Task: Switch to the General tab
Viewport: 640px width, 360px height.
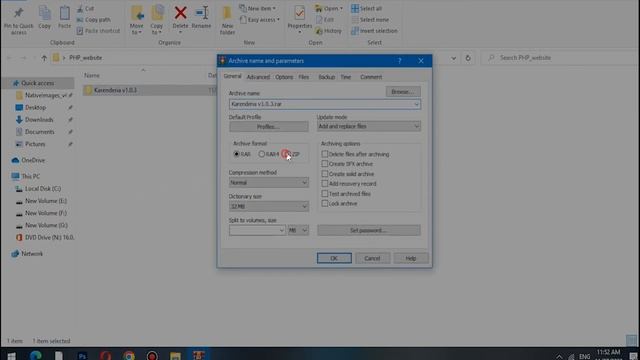Action: [x=232, y=76]
